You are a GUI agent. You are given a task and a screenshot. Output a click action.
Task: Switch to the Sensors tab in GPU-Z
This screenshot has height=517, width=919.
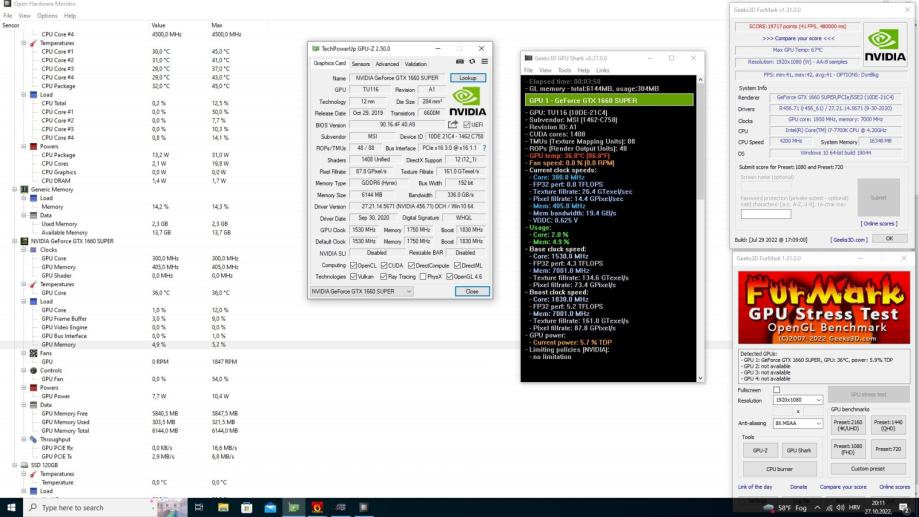coord(360,64)
